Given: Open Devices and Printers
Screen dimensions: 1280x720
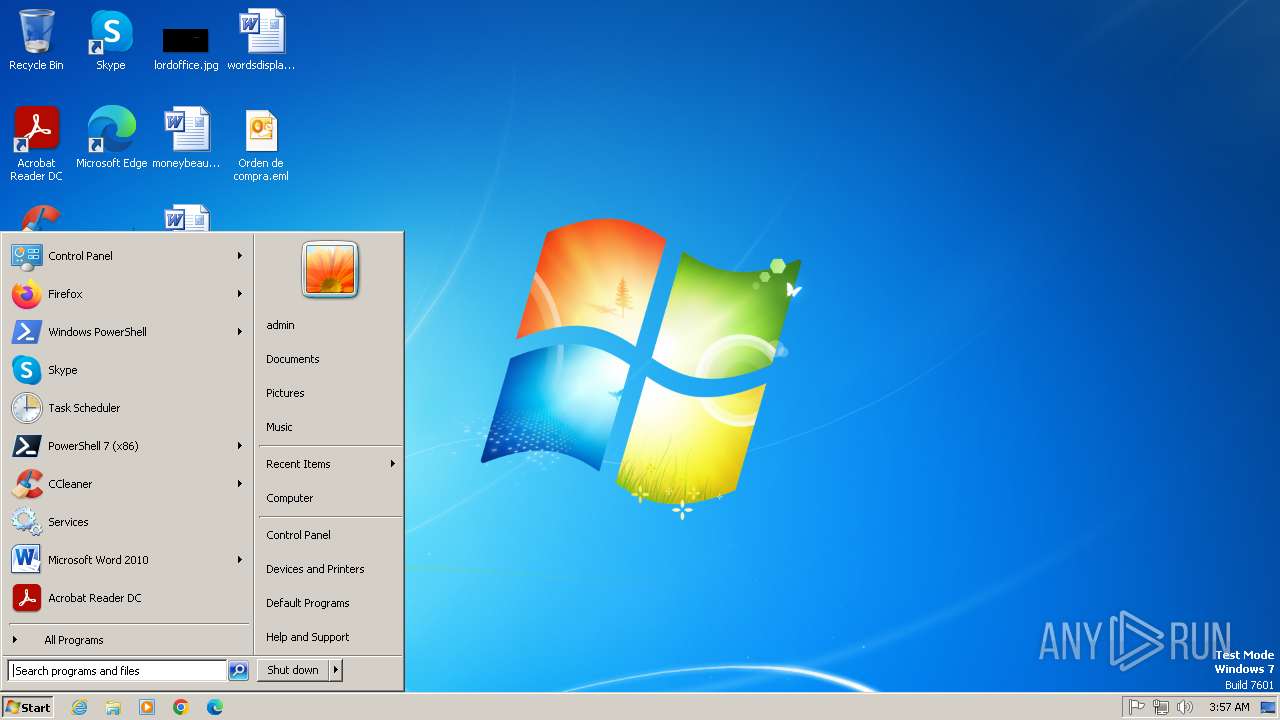Looking at the screenshot, I should [x=330, y=569].
